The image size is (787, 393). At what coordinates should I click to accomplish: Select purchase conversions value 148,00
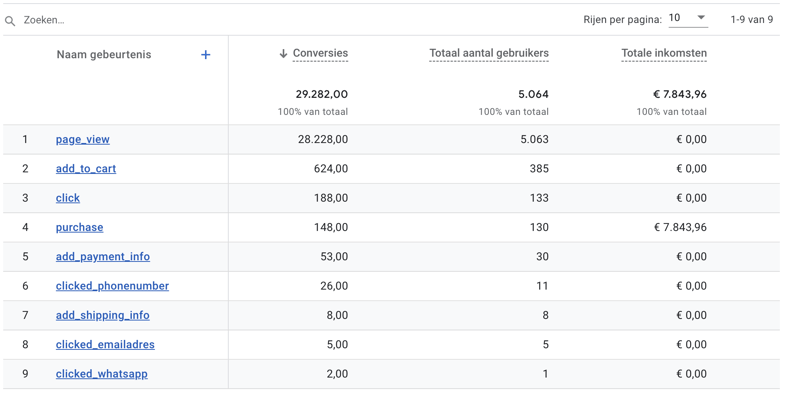[332, 227]
